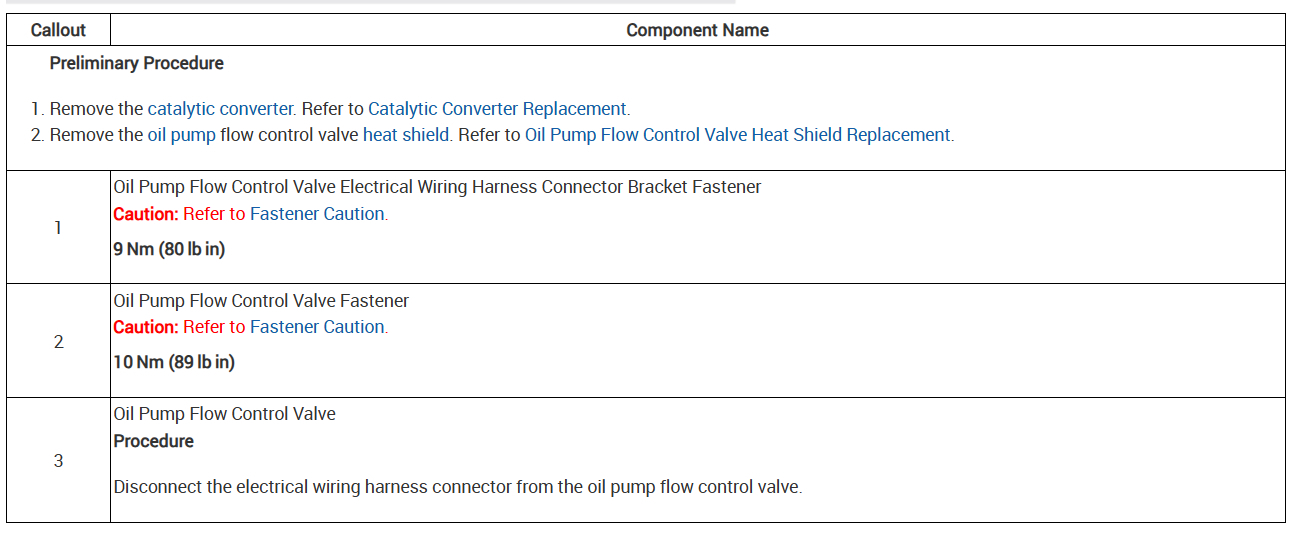The image size is (1304, 542).
Task: Open "Fastener Caution" link in callout 1 row
Action: point(317,214)
